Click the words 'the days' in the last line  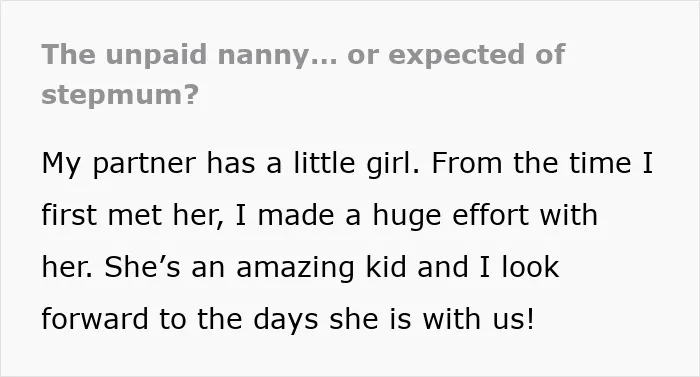coord(258,320)
